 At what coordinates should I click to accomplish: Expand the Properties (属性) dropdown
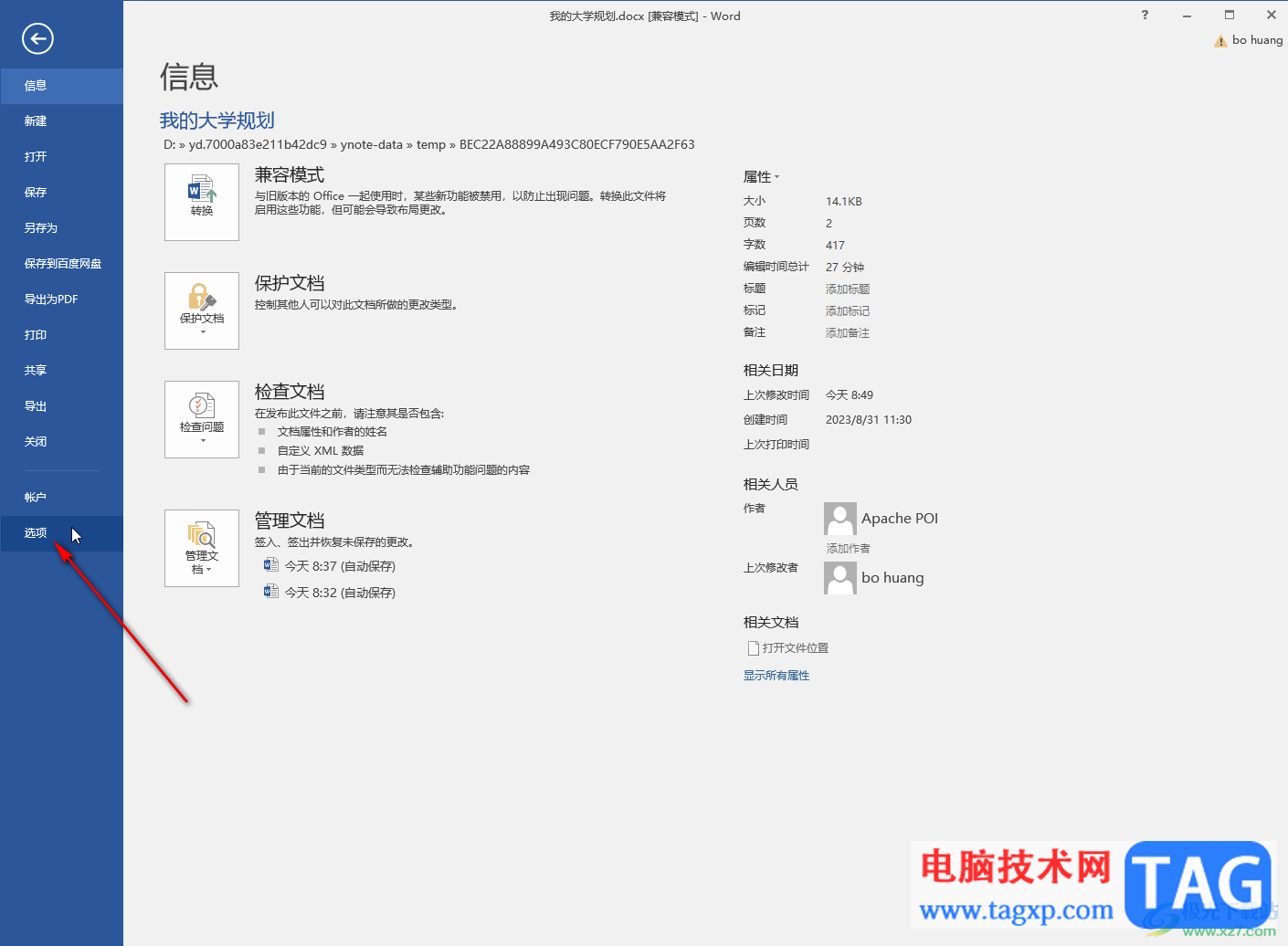(x=761, y=177)
